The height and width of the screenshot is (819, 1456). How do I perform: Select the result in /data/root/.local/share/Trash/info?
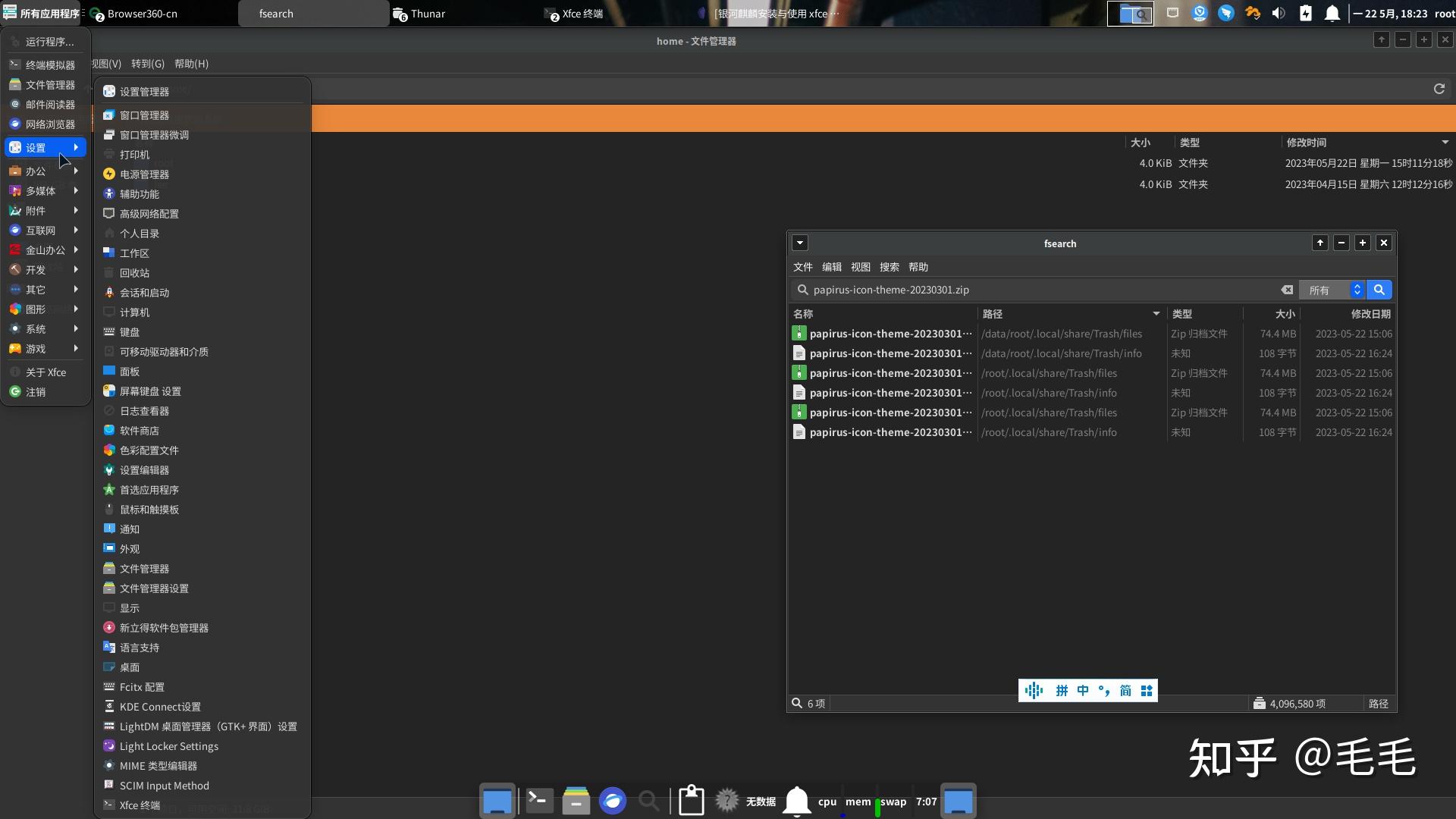(x=1092, y=353)
